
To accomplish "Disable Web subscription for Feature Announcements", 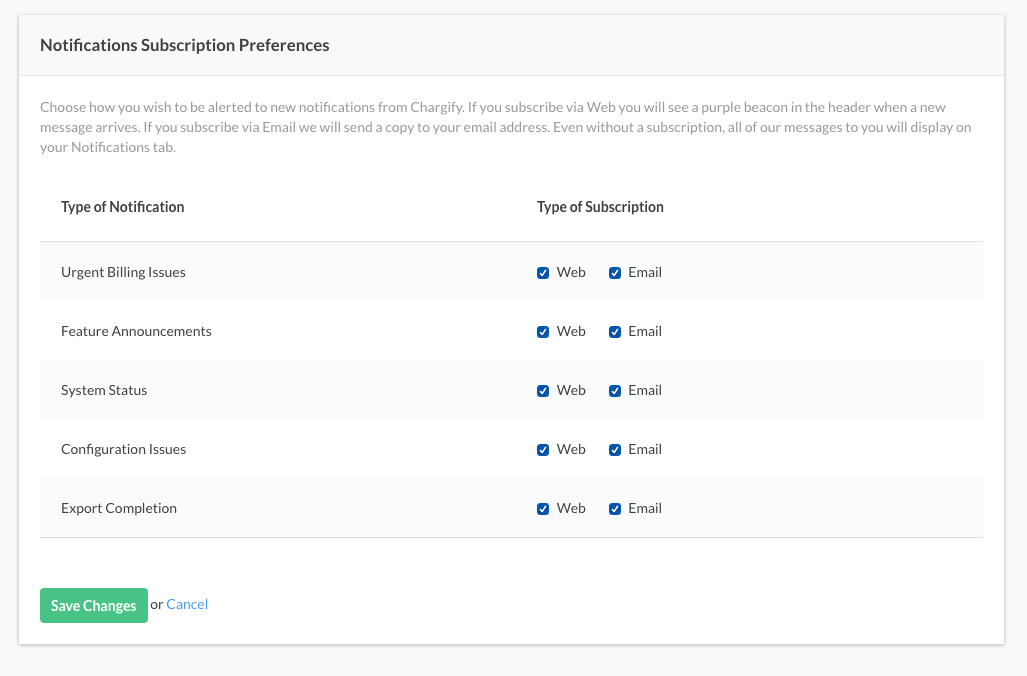I will [543, 332].
